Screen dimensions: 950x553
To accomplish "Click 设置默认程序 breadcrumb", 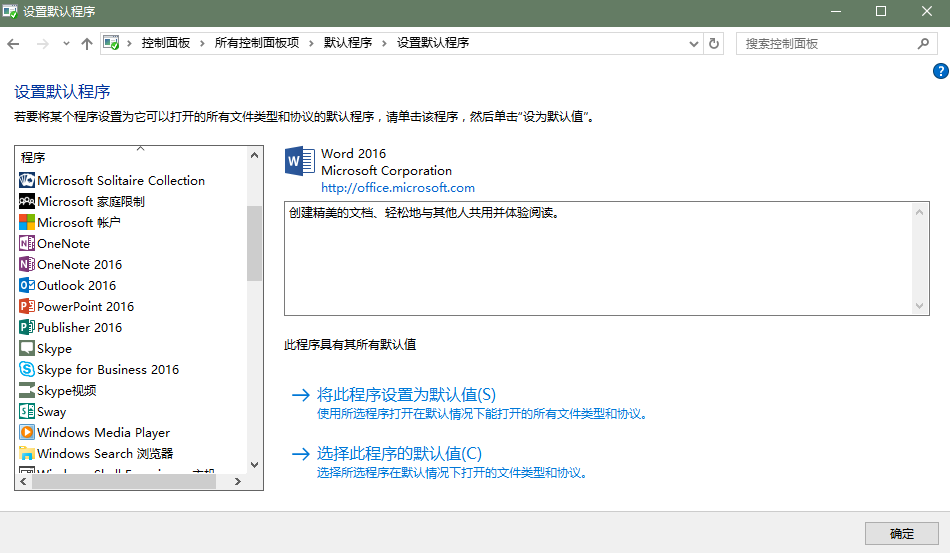I will 433,43.
